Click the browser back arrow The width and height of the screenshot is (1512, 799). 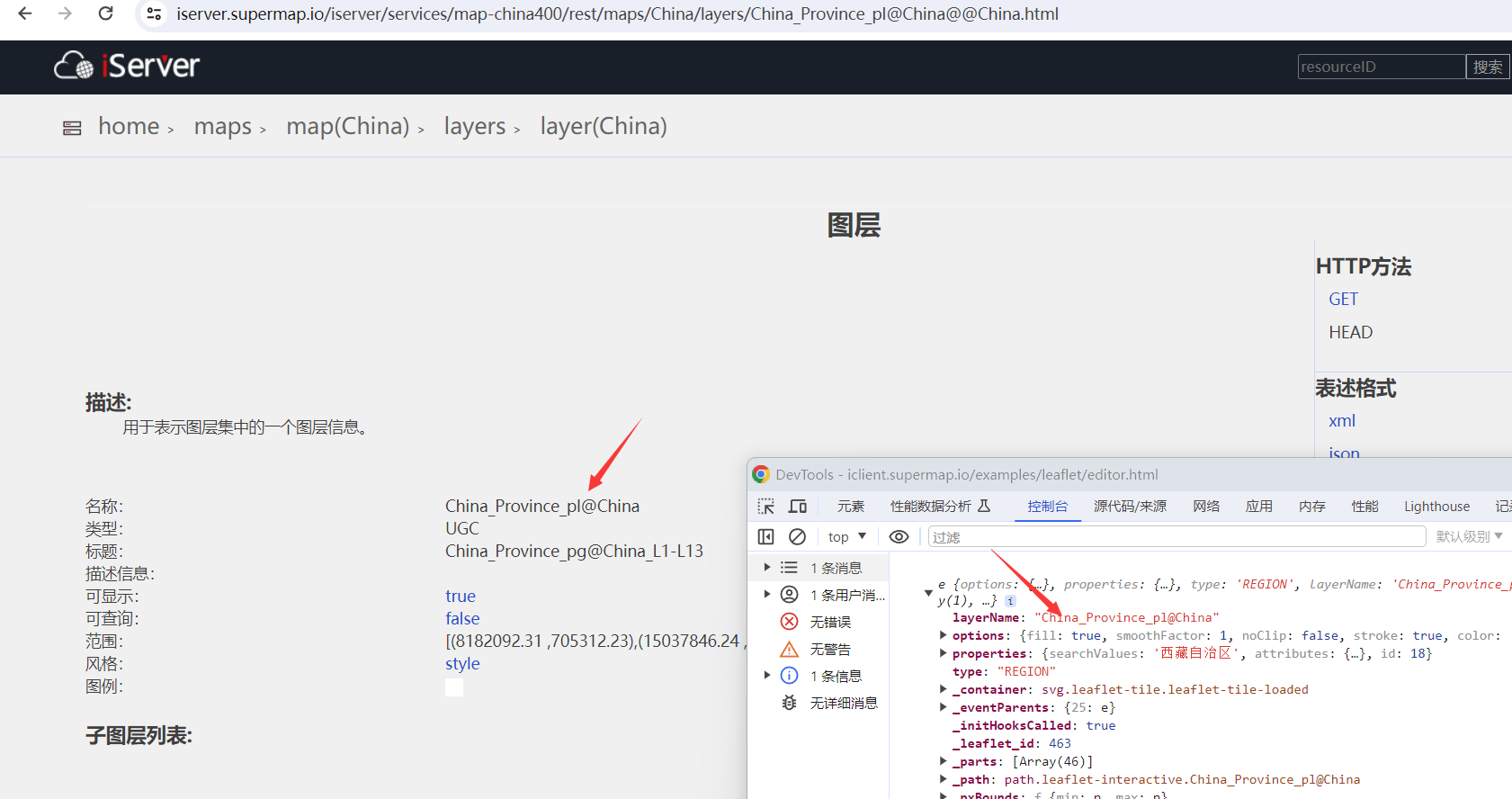pos(25,13)
